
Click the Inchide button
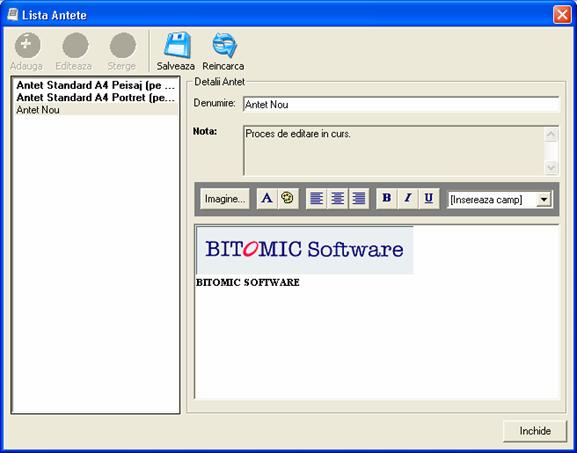535,431
